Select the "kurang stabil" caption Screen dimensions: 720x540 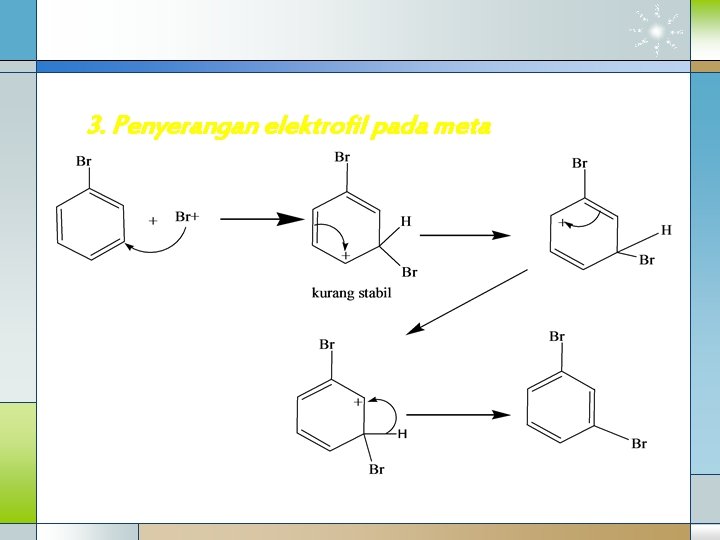pyautogui.click(x=351, y=292)
